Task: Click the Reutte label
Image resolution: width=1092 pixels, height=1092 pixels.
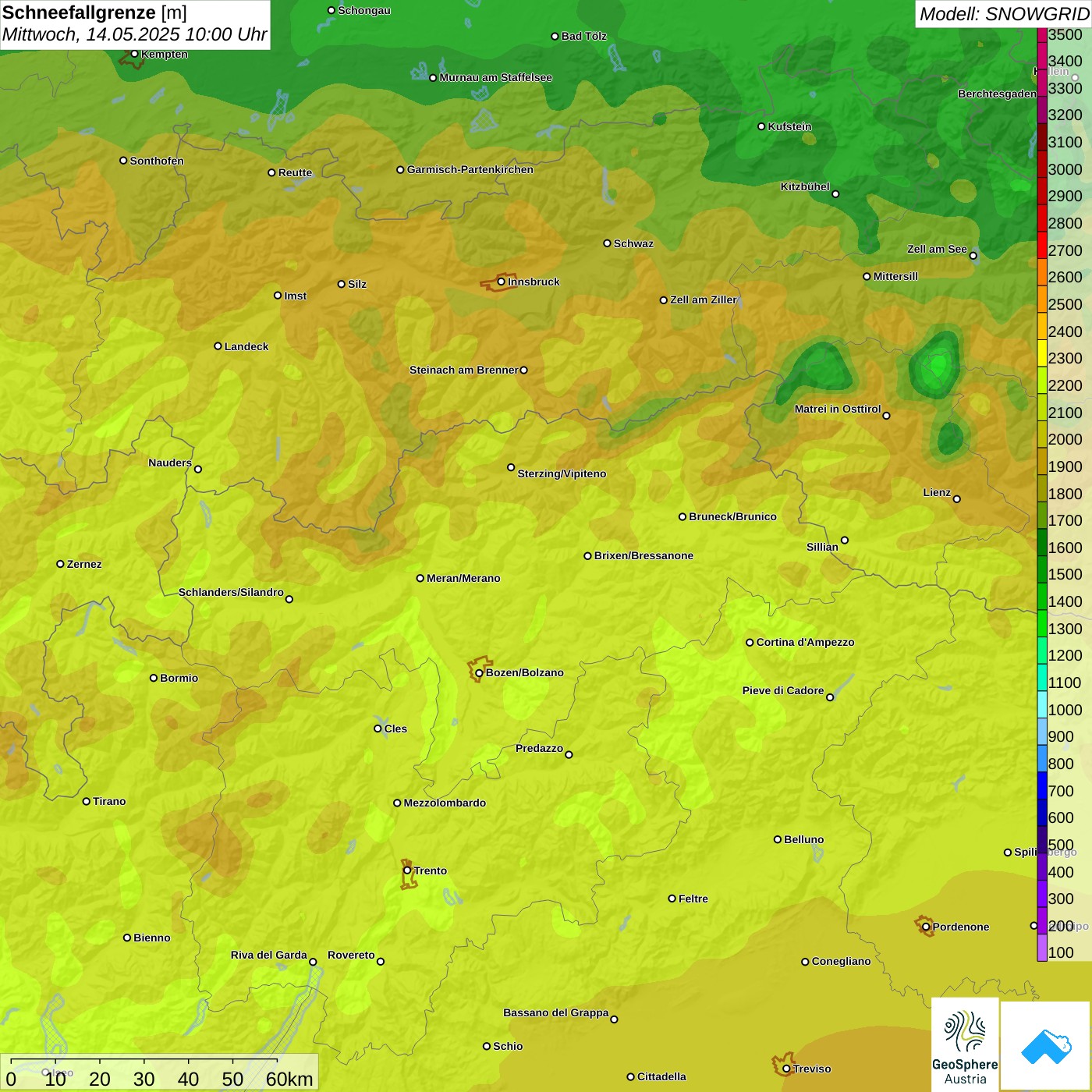Action: (x=295, y=172)
